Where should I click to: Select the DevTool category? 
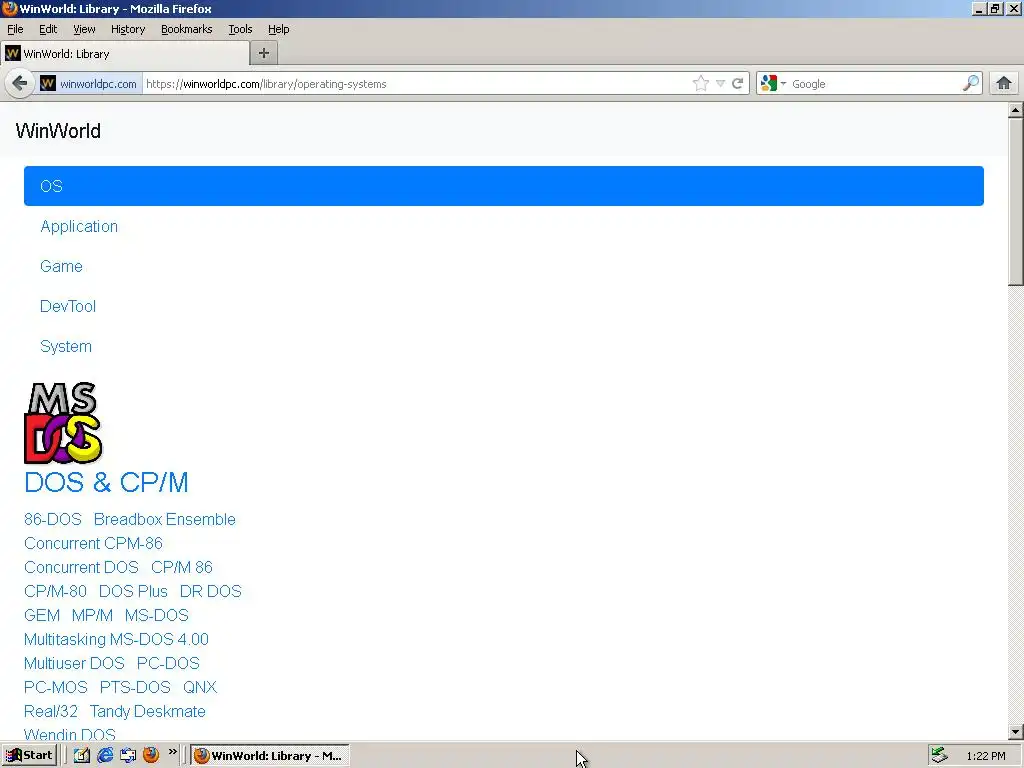pos(68,306)
